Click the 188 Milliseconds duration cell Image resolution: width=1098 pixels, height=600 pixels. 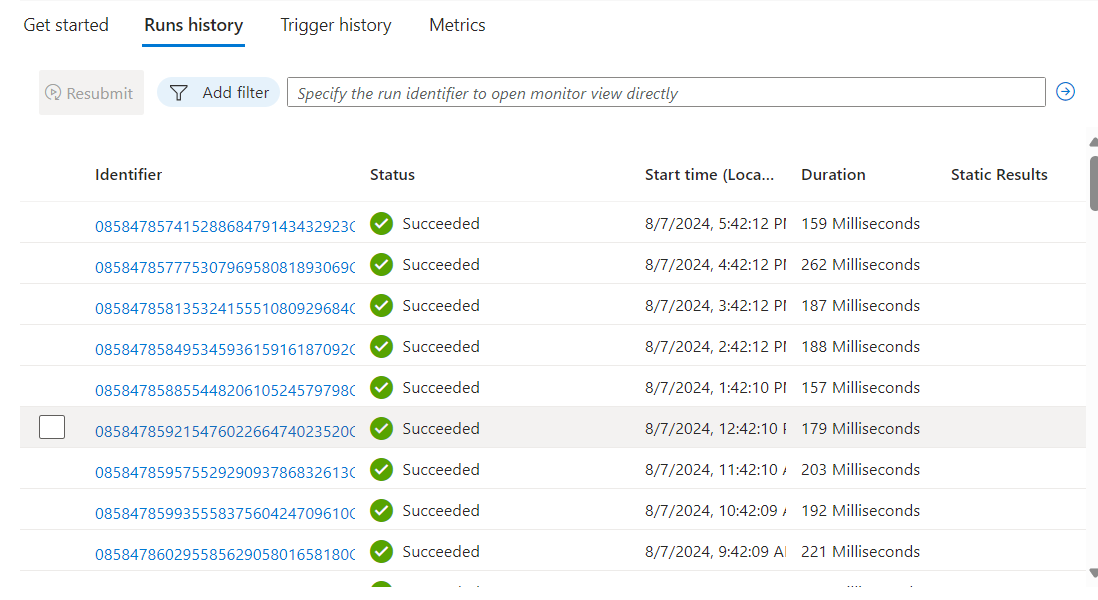pos(861,347)
